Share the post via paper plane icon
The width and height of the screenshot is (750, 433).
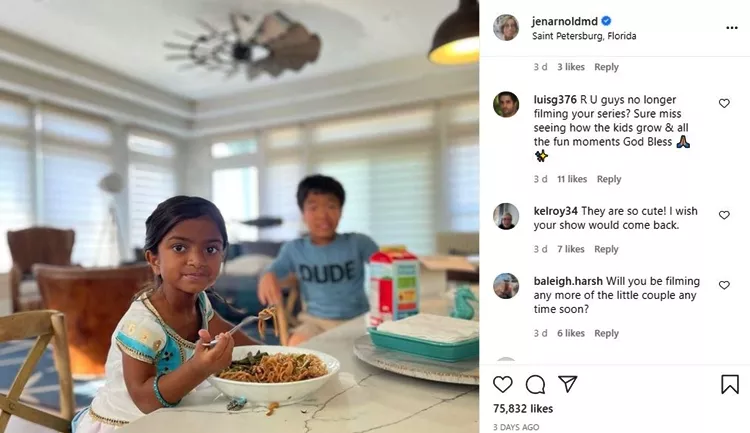click(568, 384)
